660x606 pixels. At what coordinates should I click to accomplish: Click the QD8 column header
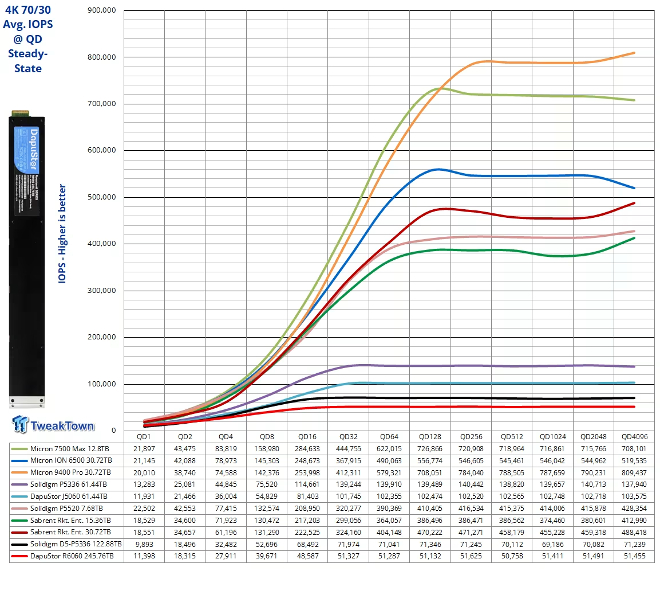pyautogui.click(x=267, y=437)
